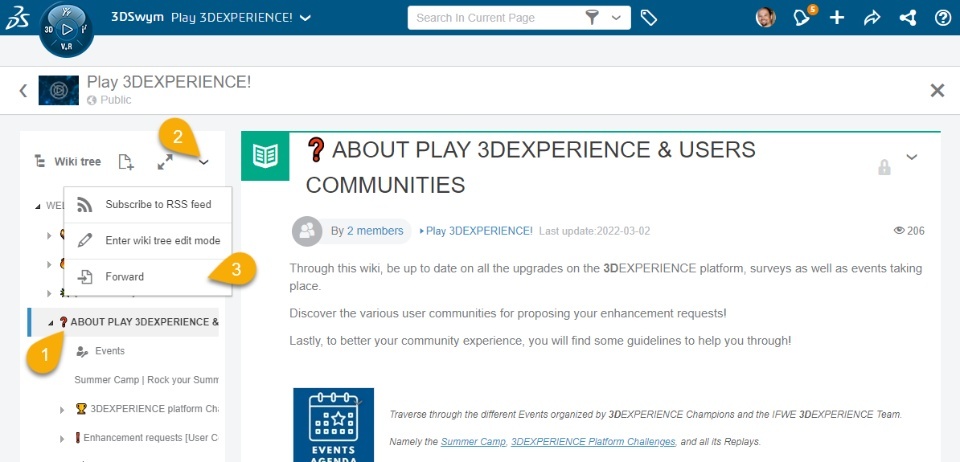Open the notifications icon with badge
This screenshot has height=462, width=960.
click(803, 17)
